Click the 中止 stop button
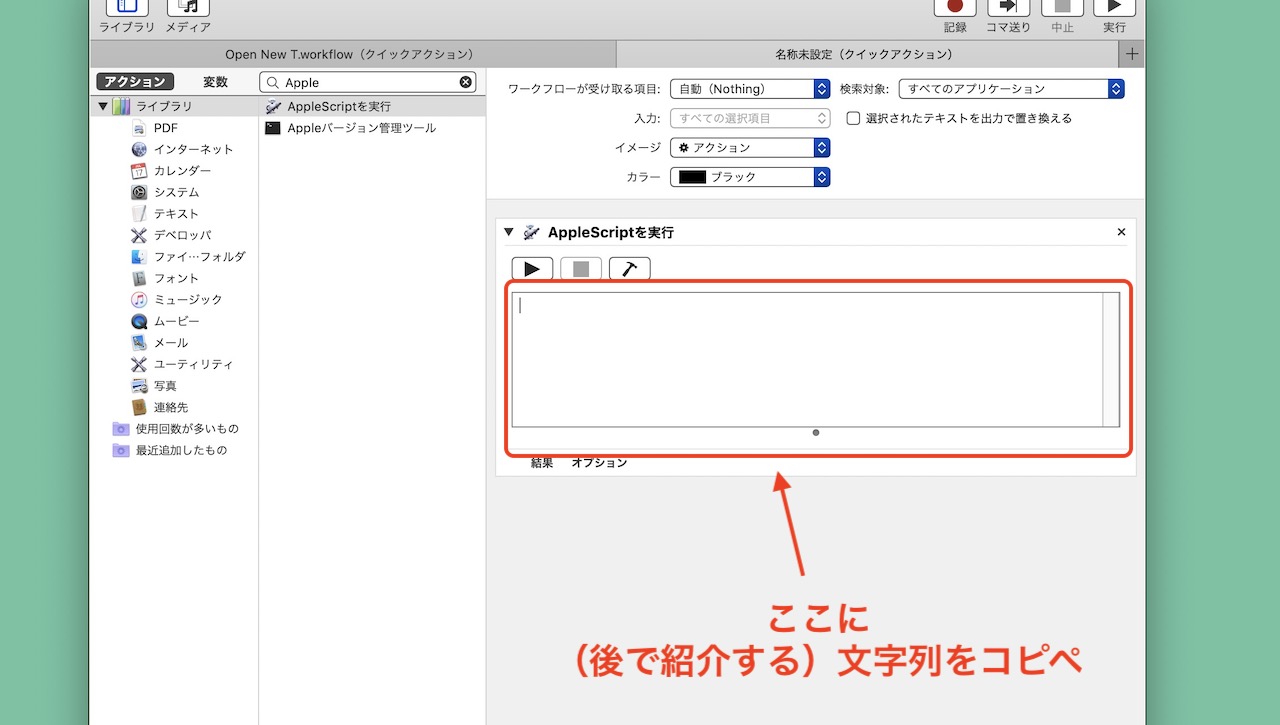Screen dimensions: 1280x725 point(1062,15)
